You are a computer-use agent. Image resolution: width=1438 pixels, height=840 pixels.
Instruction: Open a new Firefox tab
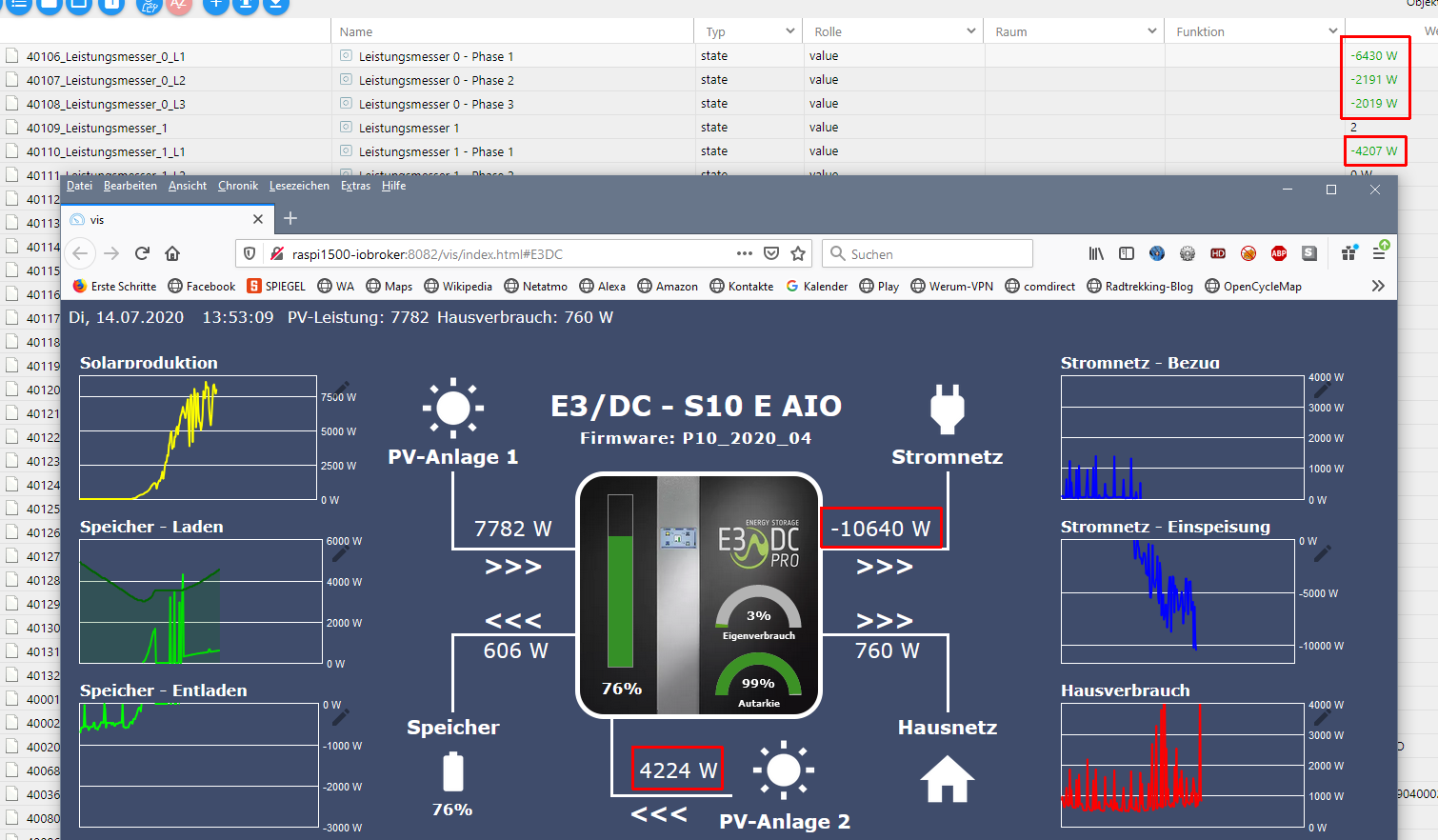(x=290, y=218)
